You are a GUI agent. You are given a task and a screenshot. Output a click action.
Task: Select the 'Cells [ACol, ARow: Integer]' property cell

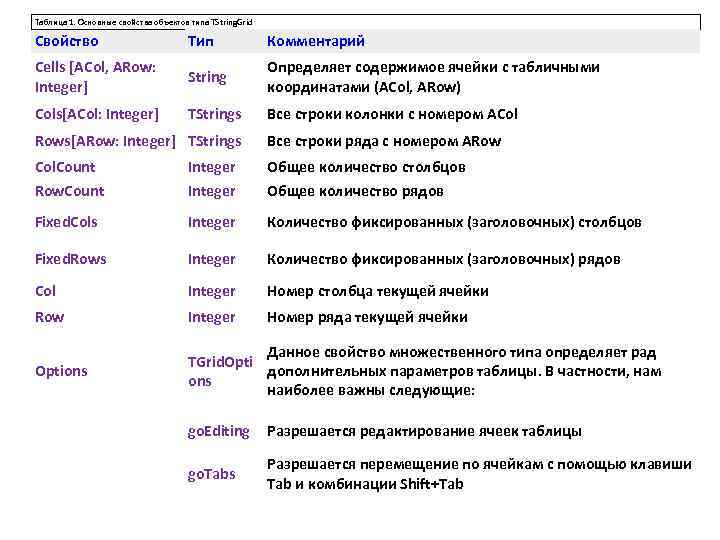pos(96,77)
